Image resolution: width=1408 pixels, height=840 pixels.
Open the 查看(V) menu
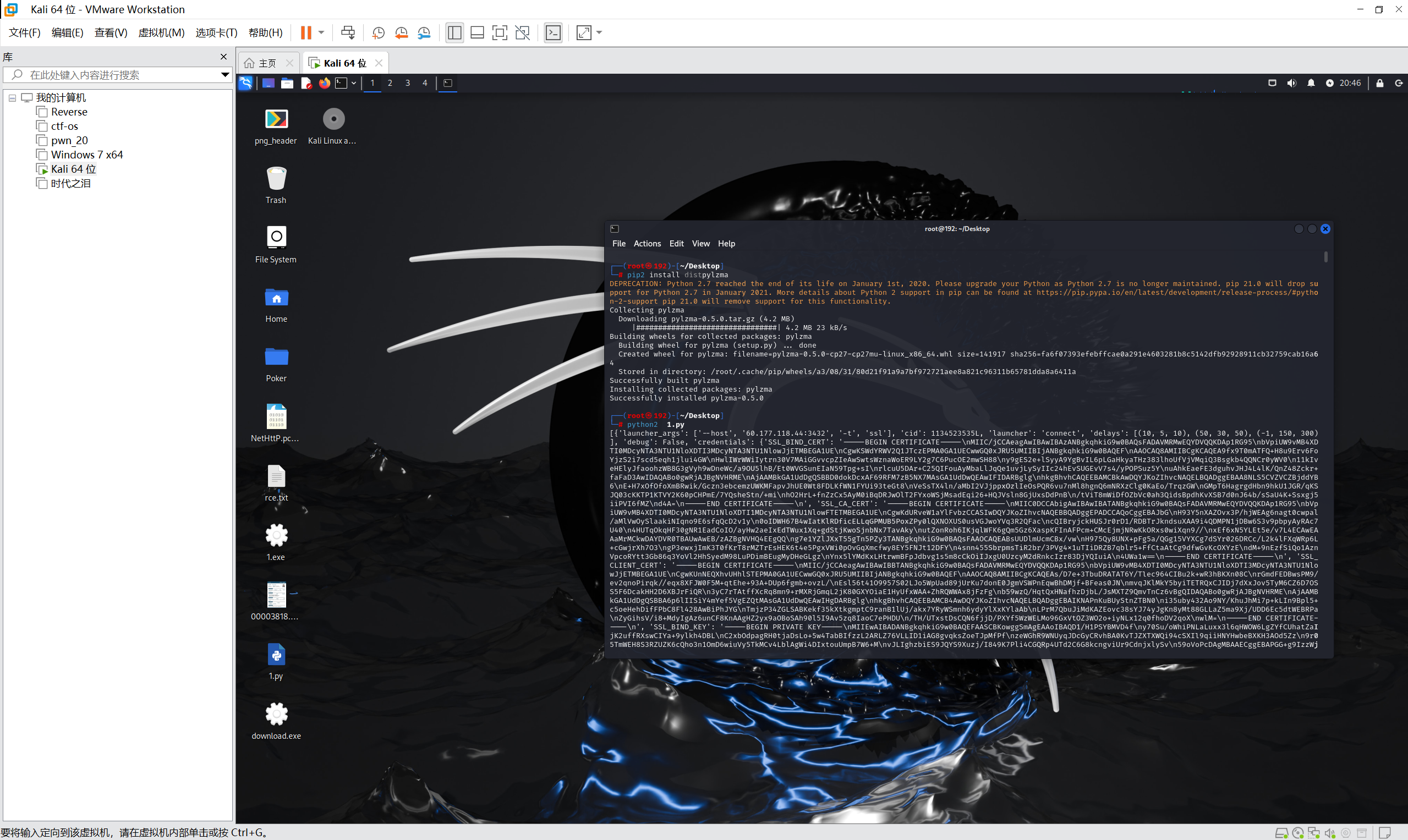(x=111, y=33)
